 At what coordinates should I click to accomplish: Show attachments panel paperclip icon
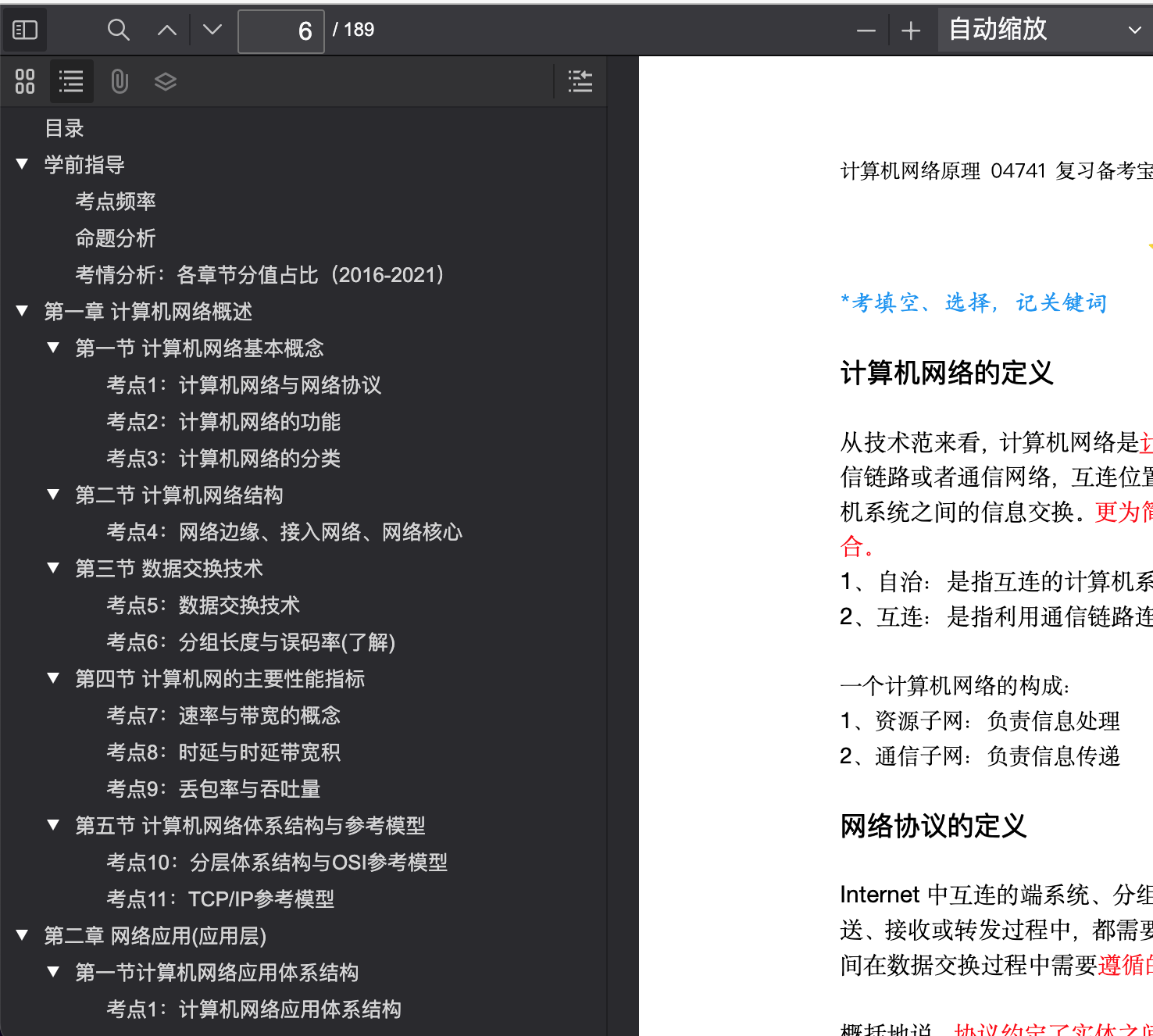click(x=120, y=81)
